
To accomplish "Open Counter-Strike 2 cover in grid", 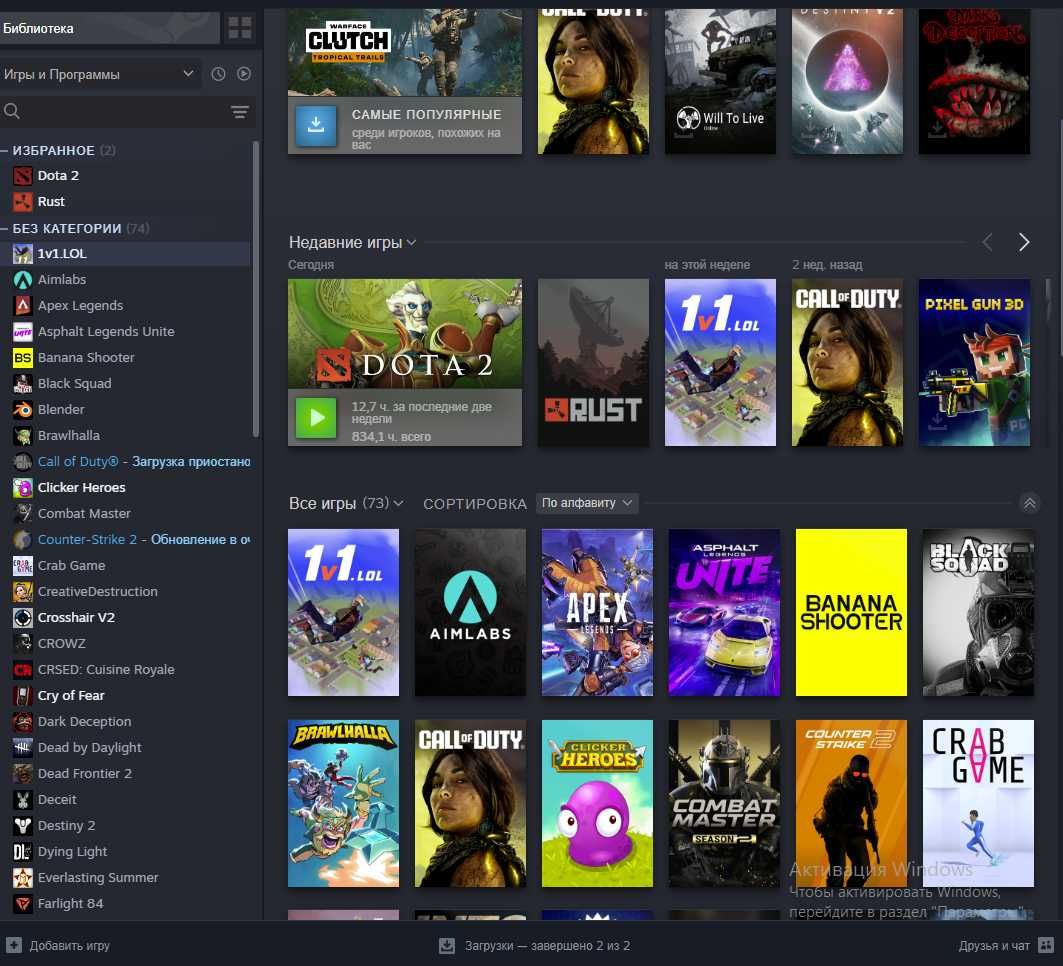I will 851,803.
